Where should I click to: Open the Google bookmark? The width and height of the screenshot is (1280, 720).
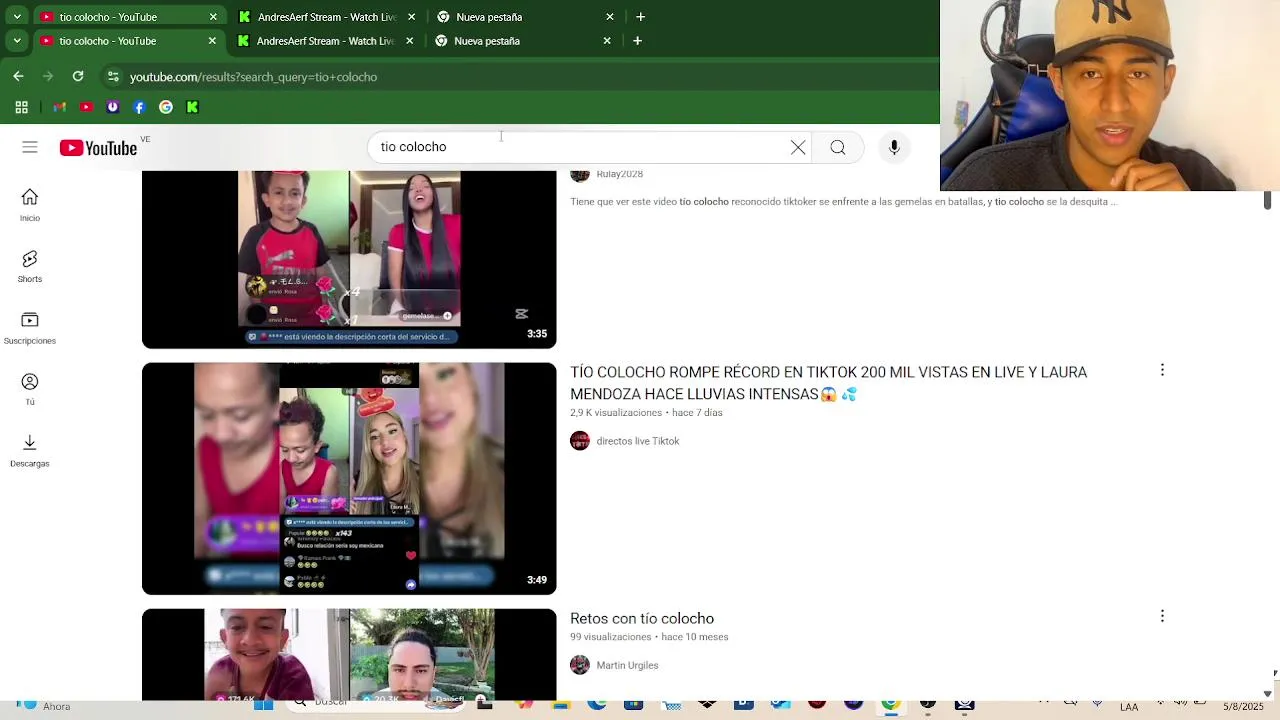point(166,107)
